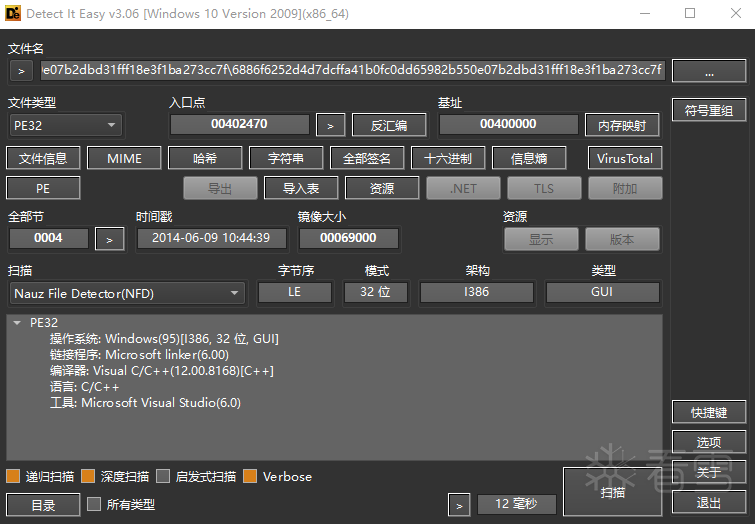The image size is (755, 524).
Task: Open 快捷键 shortcuts
Action: pyautogui.click(x=709, y=412)
